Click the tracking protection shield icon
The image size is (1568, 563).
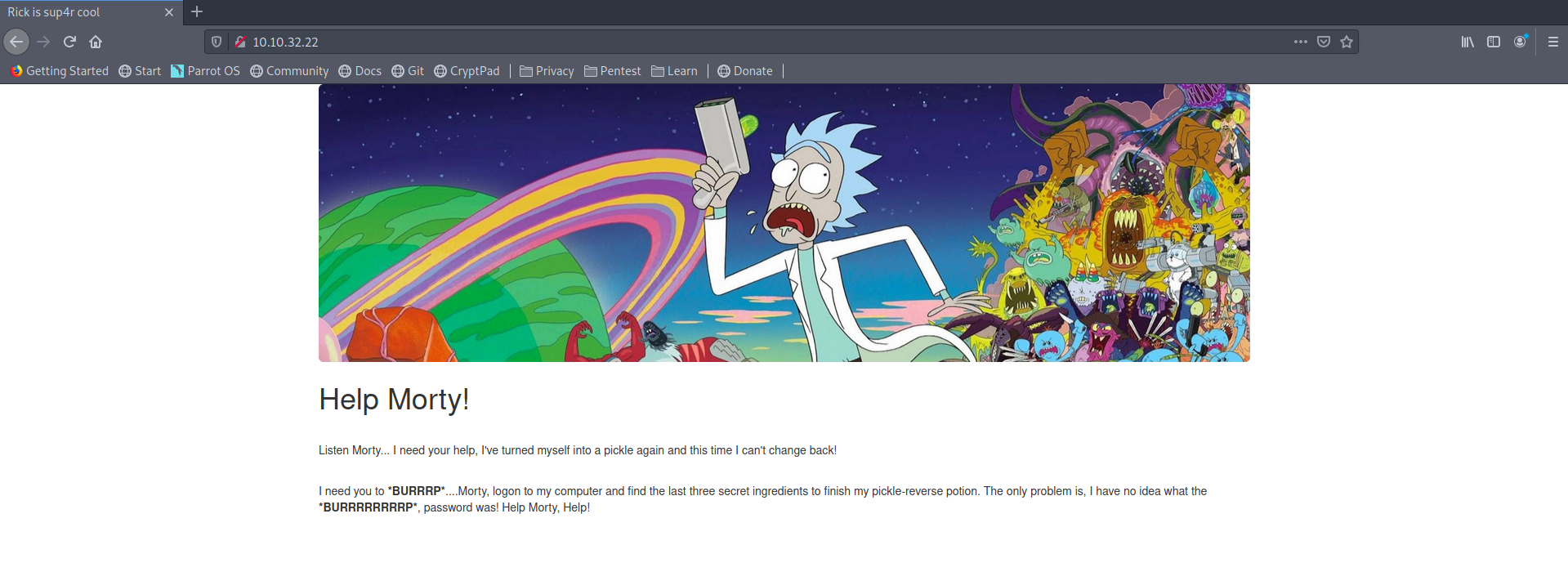[x=217, y=42]
